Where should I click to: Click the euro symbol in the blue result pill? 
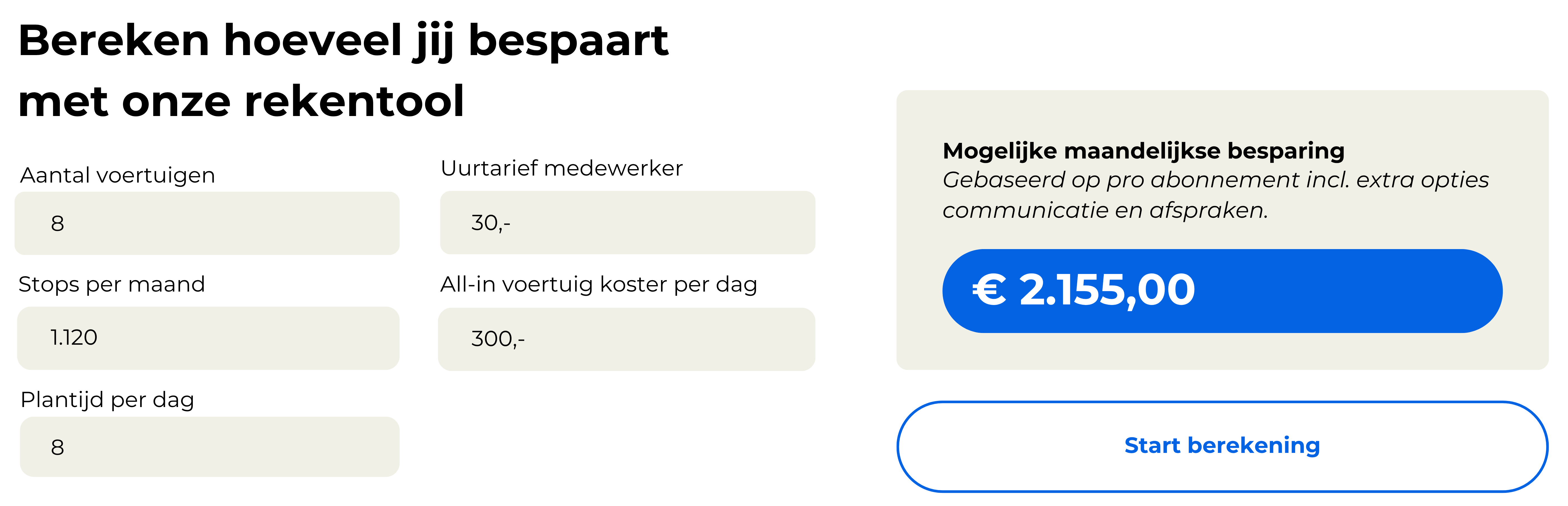989,290
